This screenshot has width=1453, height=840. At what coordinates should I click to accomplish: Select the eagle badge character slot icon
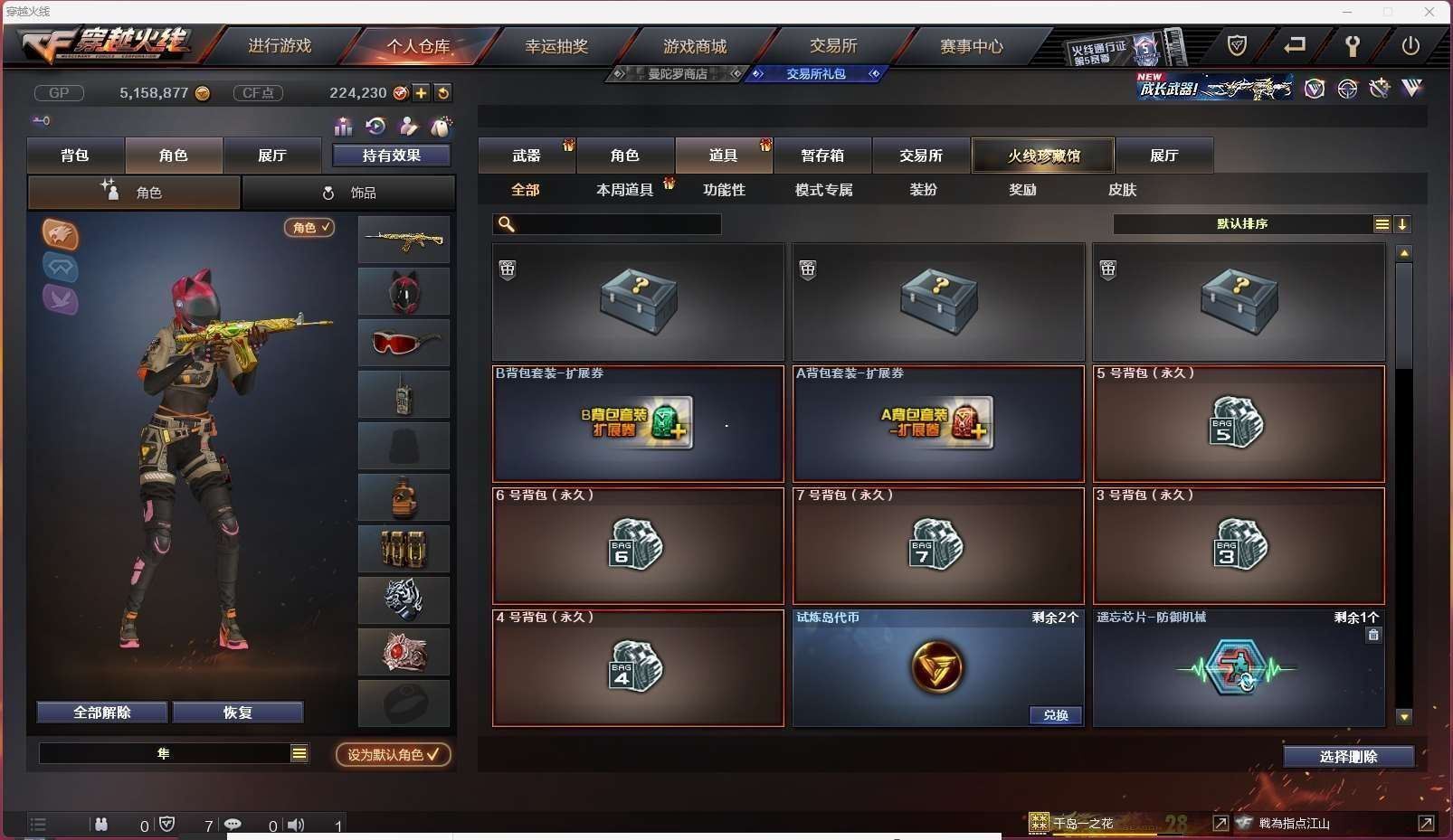60,235
